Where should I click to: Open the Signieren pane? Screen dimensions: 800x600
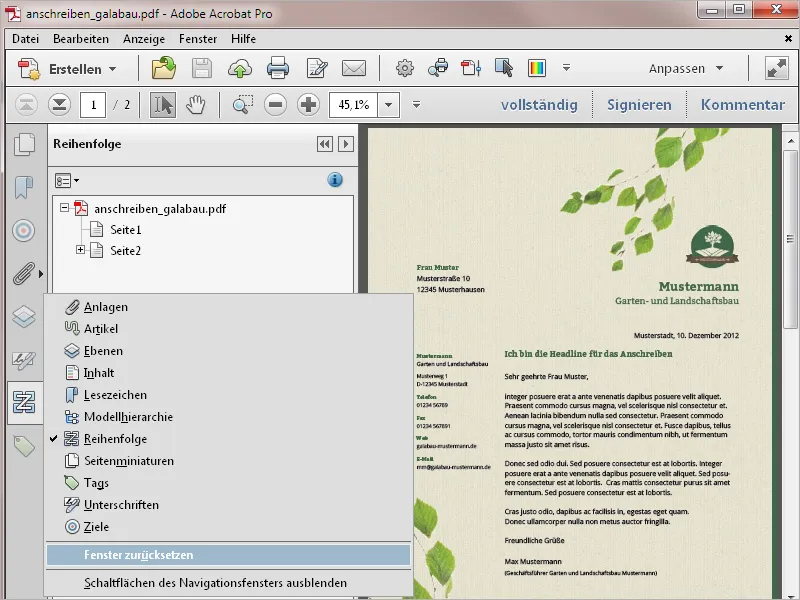pos(639,105)
